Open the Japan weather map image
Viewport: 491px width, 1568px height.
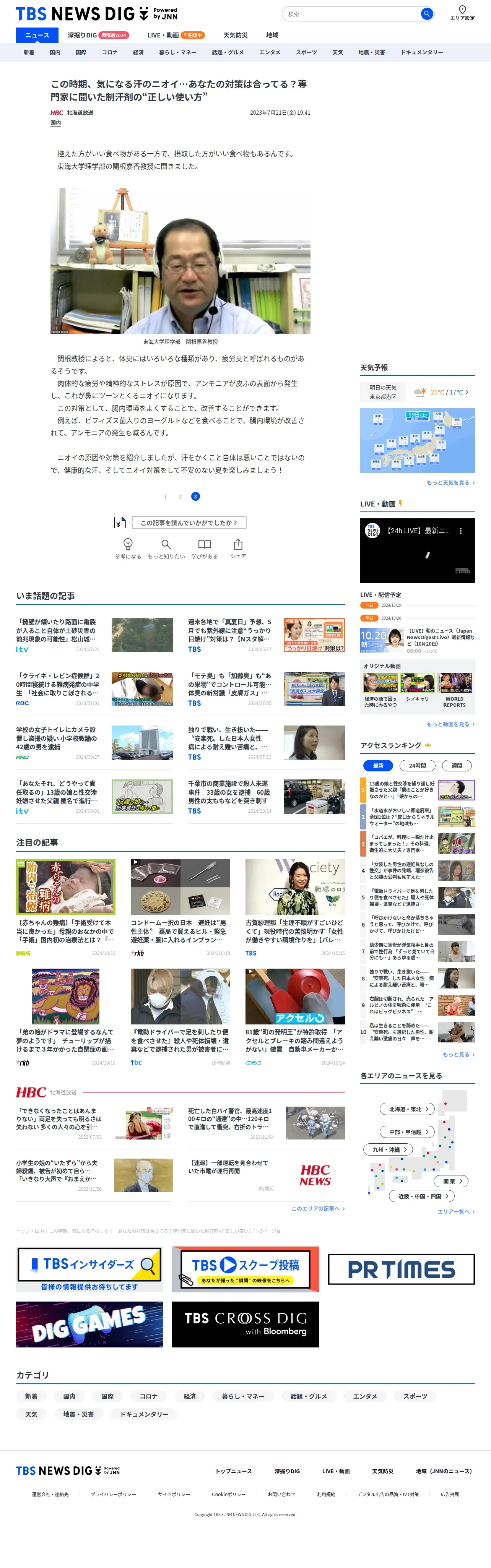[x=417, y=440]
